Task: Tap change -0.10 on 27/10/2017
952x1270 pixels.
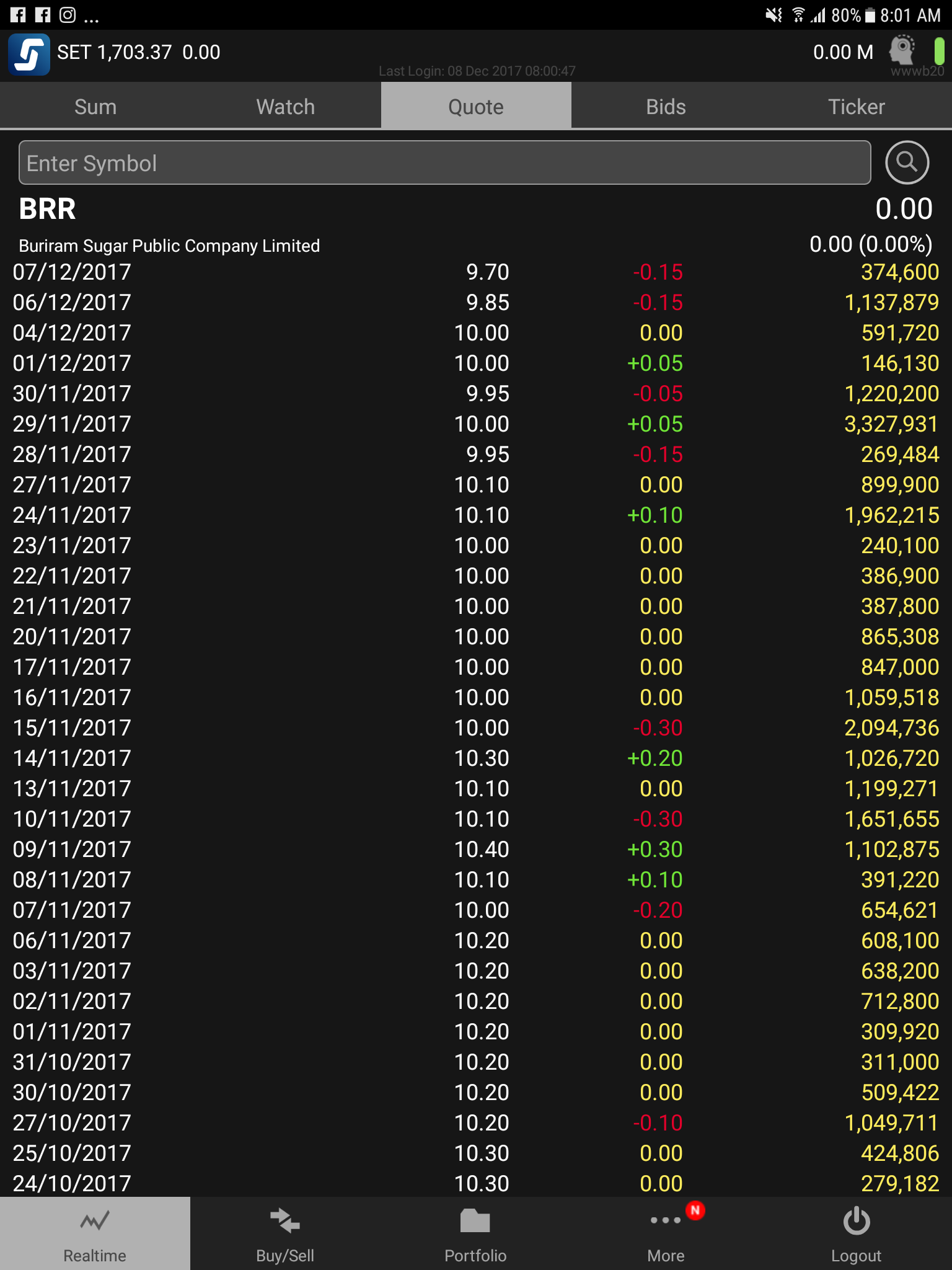Action: 658,1122
